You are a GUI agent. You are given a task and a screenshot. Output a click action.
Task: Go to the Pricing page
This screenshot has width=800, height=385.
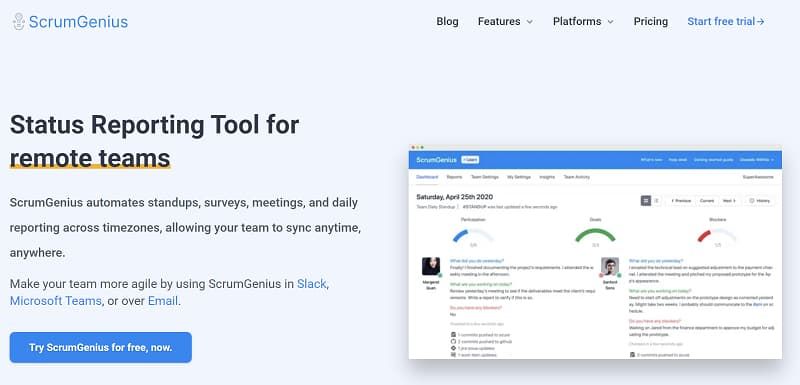tap(651, 21)
